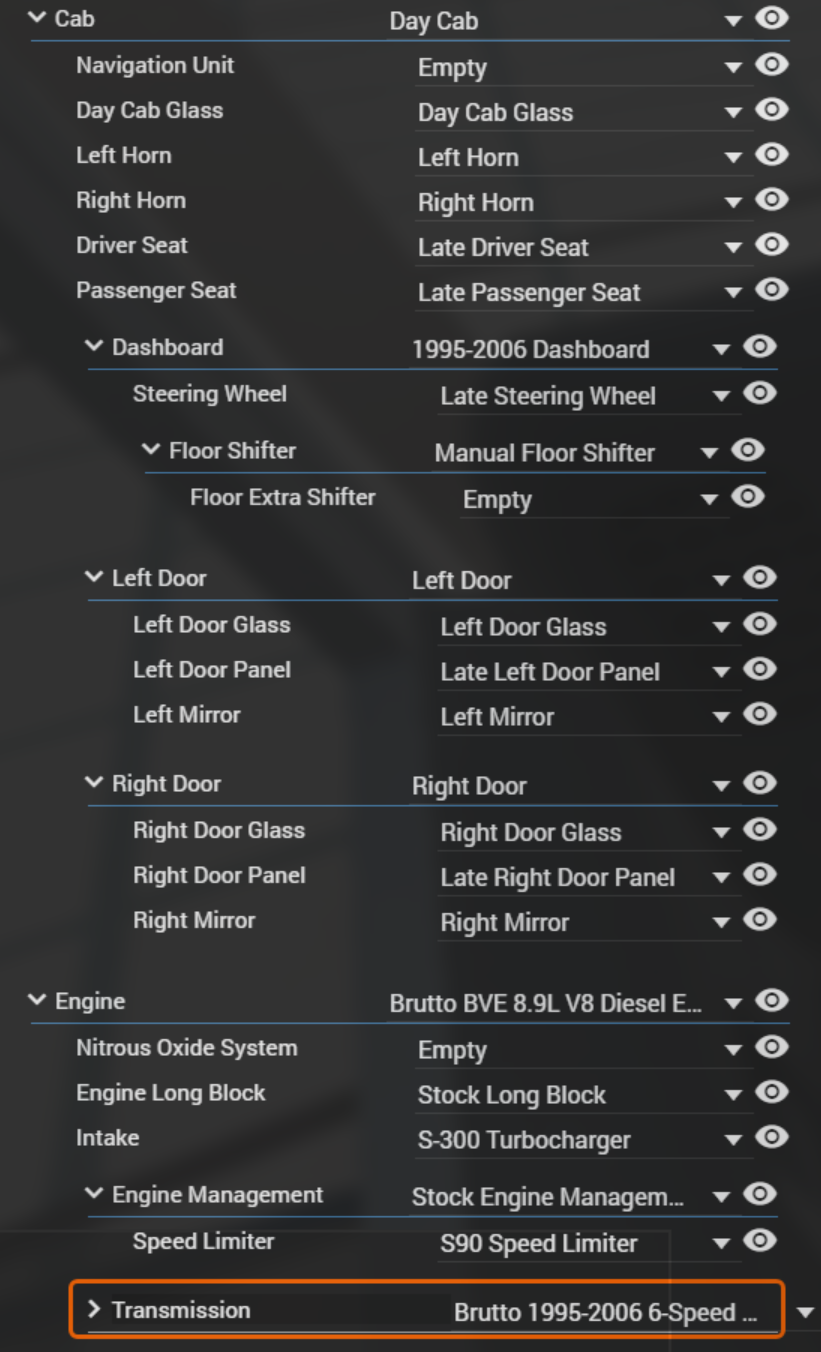Hide the Day Cab Glass part
The height and width of the screenshot is (1352, 821).
coord(771,110)
